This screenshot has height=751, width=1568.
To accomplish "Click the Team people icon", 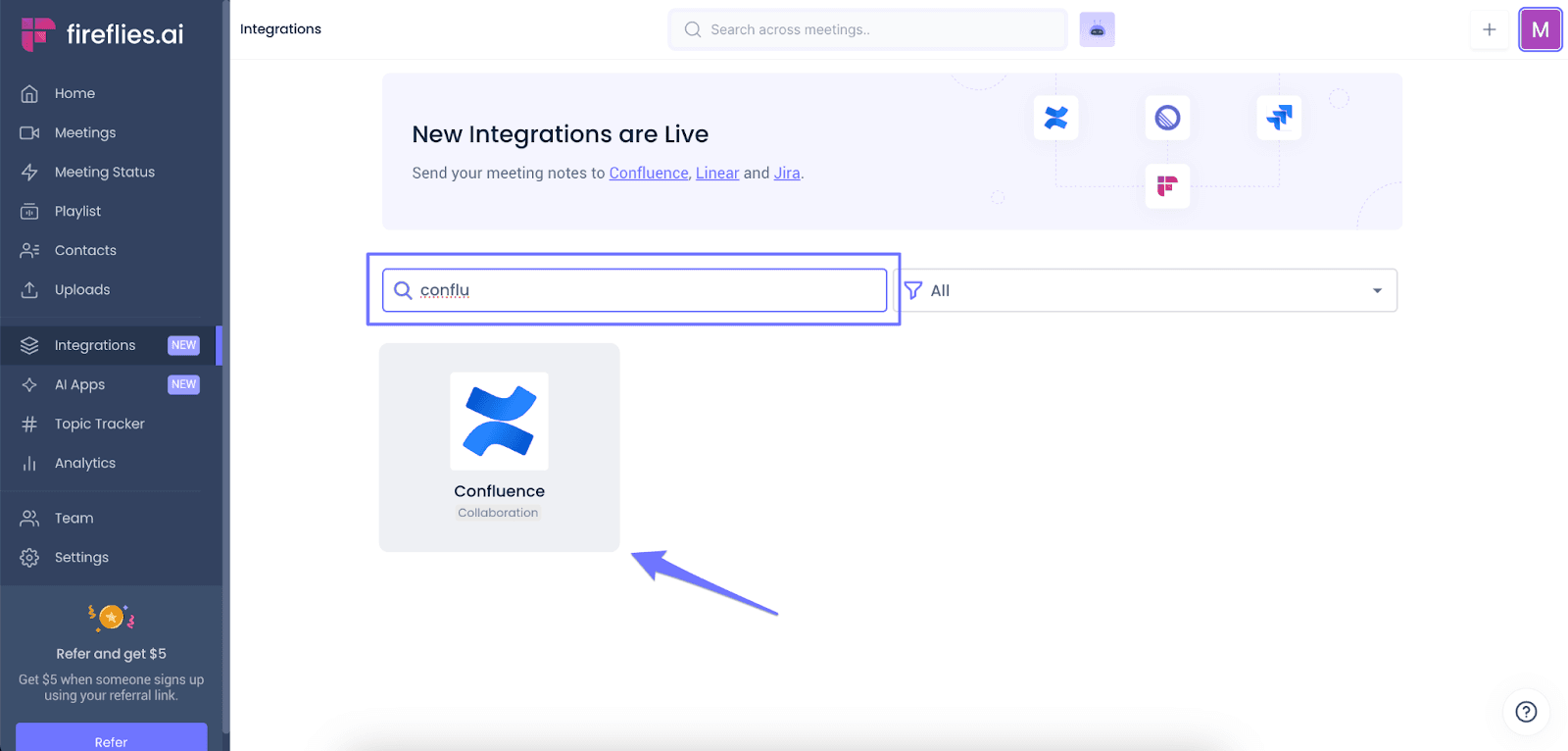I will click(x=29, y=518).
